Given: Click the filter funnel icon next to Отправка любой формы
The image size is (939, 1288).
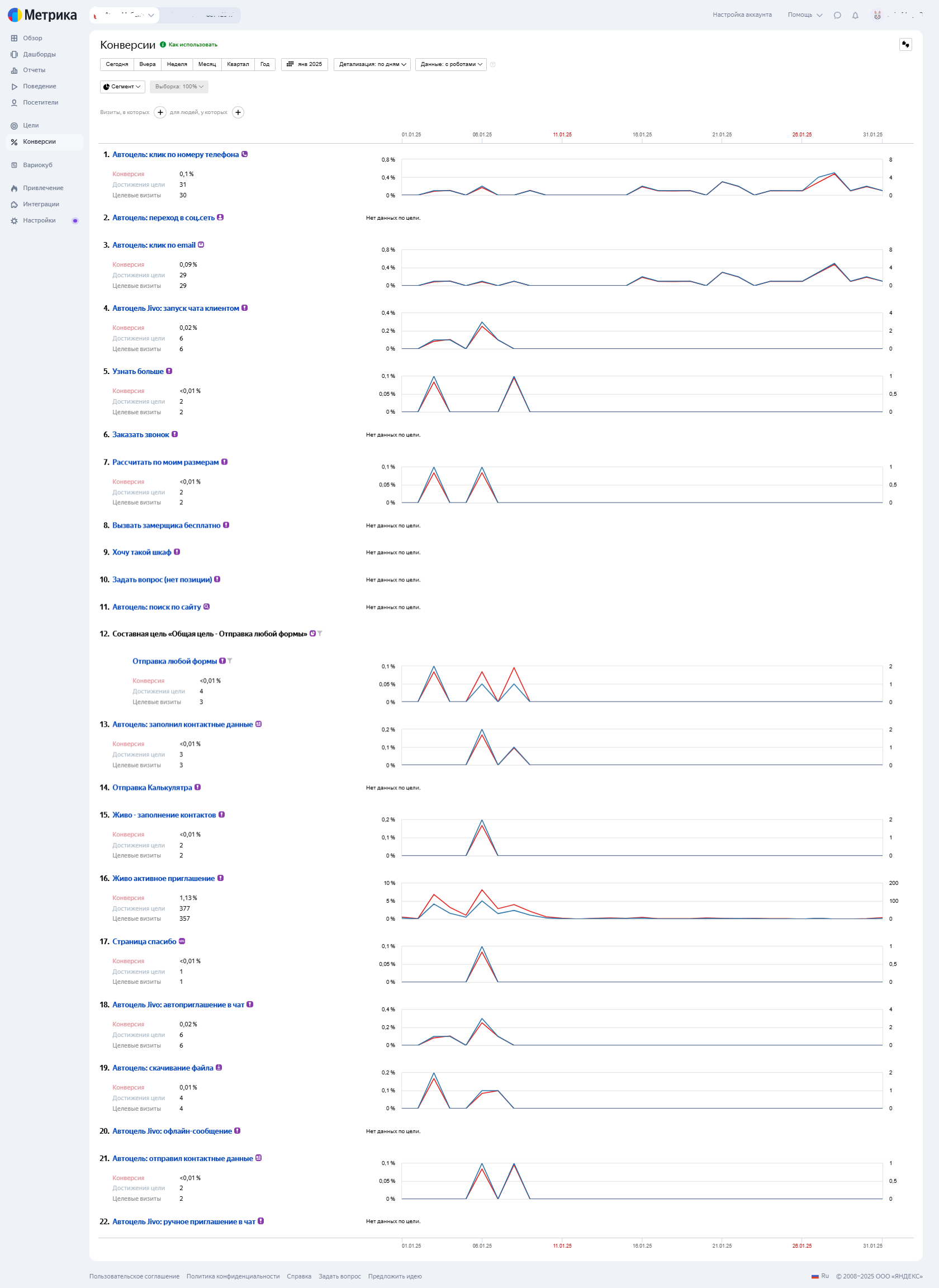Looking at the screenshot, I should pos(230,661).
